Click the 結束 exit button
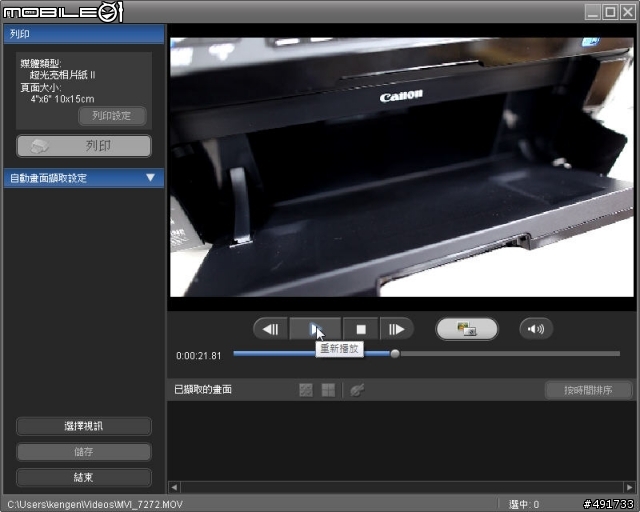This screenshot has width=640, height=512. pyautogui.click(x=84, y=477)
